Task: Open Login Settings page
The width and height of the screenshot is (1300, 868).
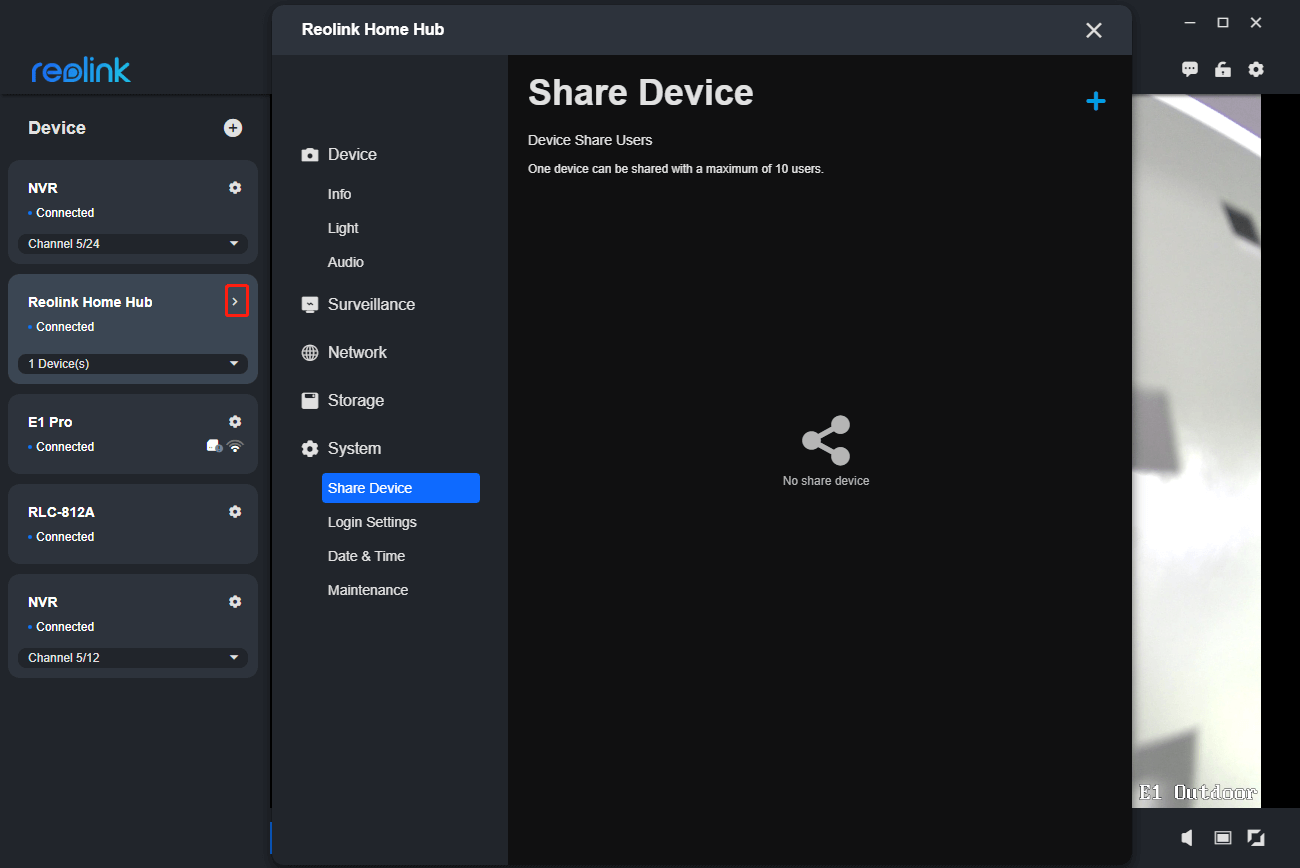Action: (x=372, y=522)
